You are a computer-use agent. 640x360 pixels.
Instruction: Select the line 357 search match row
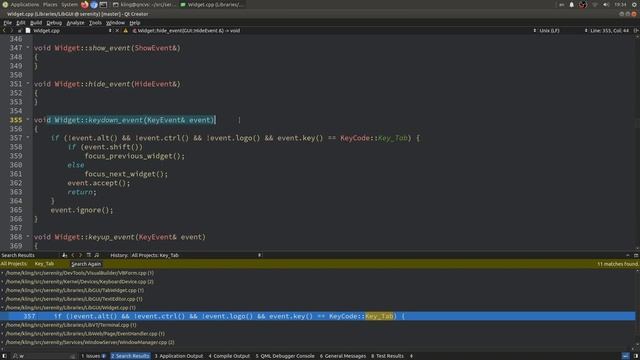point(318,316)
